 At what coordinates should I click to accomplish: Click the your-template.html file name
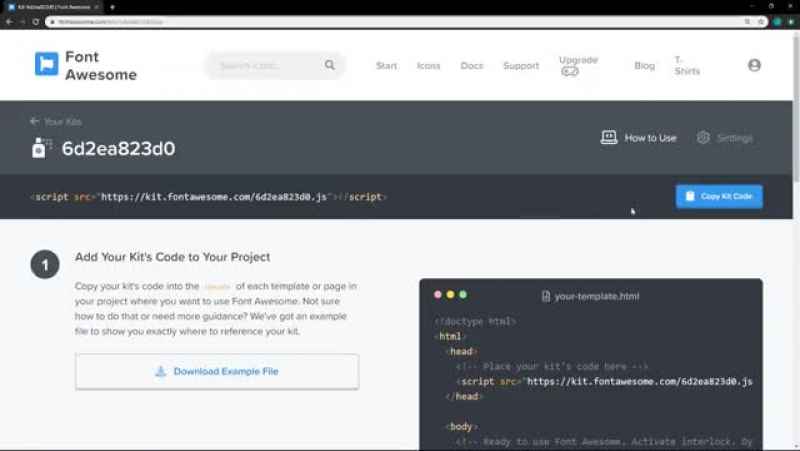pyautogui.click(x=596, y=296)
